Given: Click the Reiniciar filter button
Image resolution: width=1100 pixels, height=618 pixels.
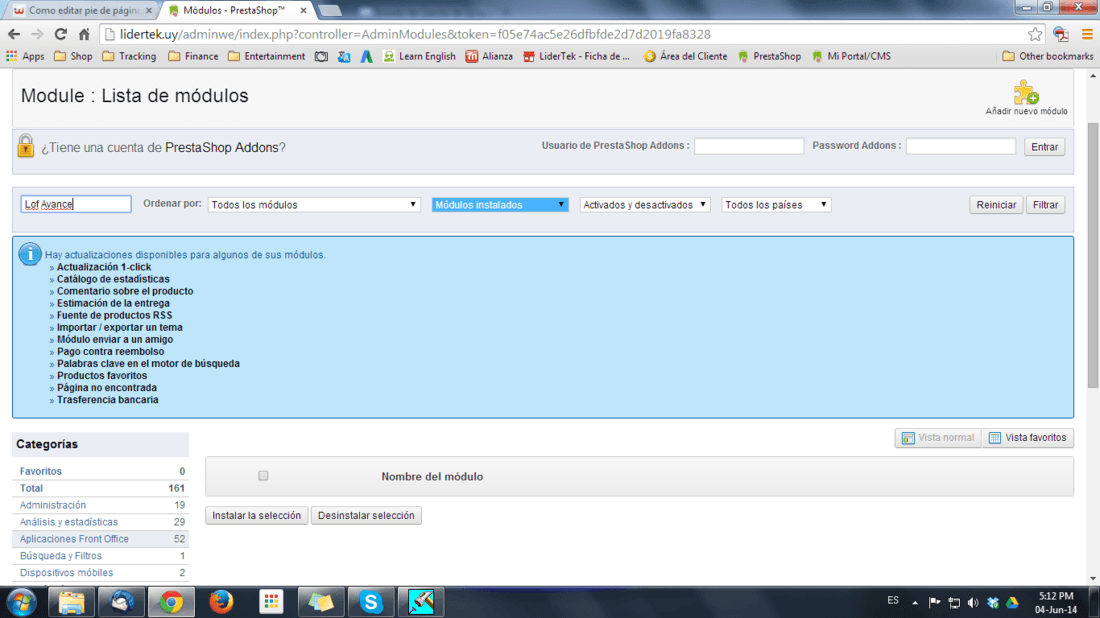Looking at the screenshot, I should click(x=995, y=205).
